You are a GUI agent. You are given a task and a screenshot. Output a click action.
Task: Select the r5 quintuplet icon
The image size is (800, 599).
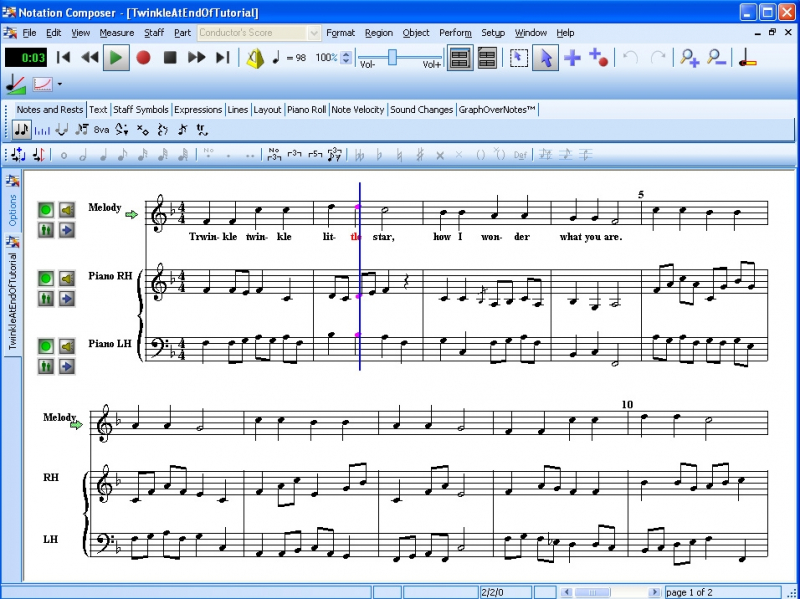pyautogui.click(x=315, y=155)
